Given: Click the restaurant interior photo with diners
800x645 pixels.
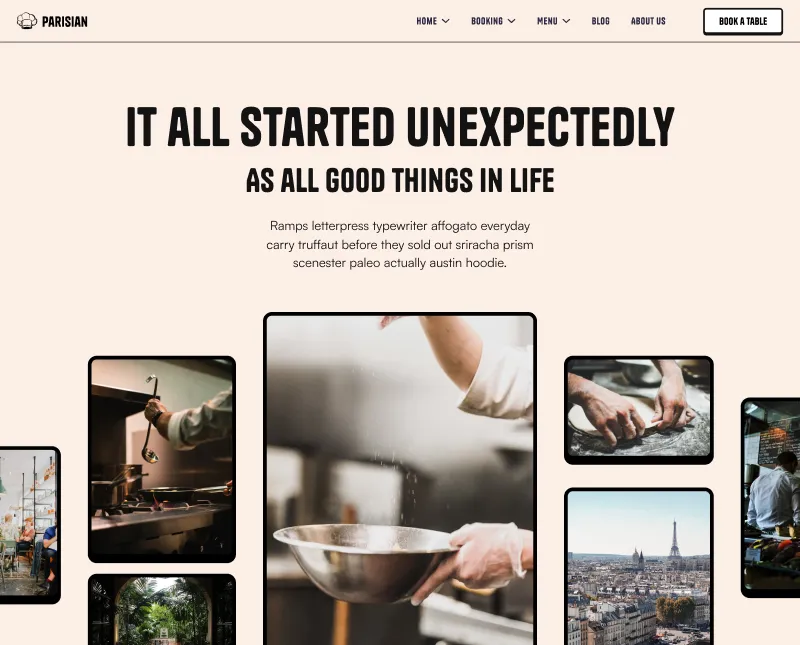Looking at the screenshot, I should (29, 525).
